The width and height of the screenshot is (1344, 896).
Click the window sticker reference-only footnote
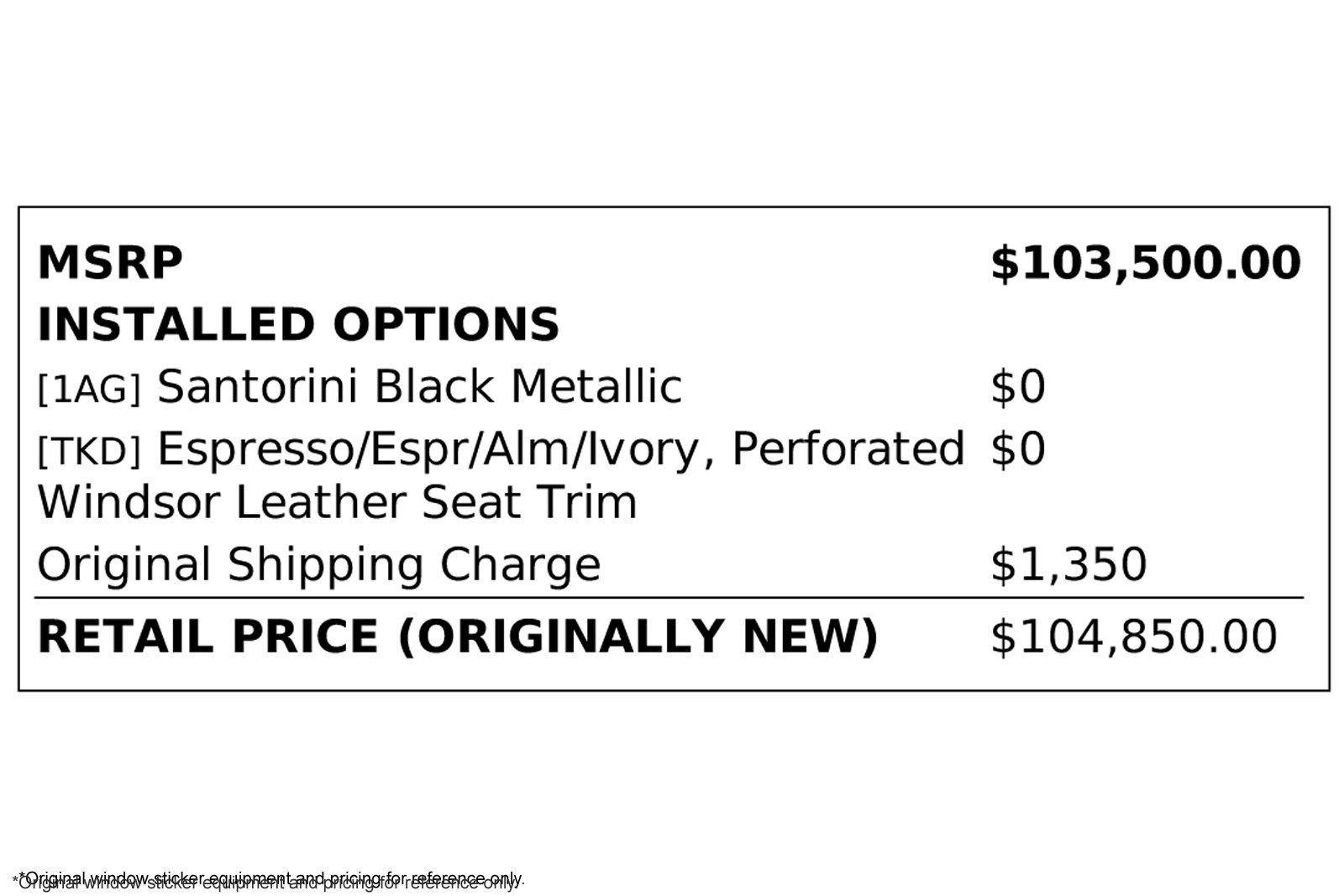[269, 880]
